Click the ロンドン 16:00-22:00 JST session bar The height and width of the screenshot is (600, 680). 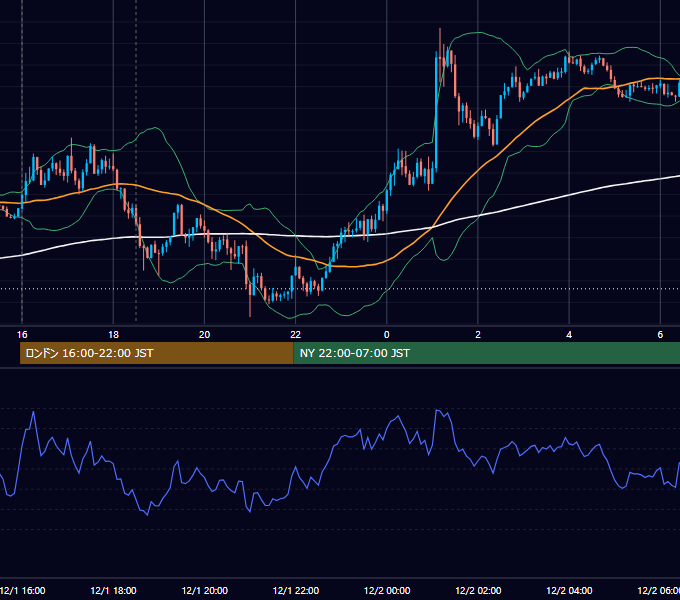pyautogui.click(x=157, y=353)
